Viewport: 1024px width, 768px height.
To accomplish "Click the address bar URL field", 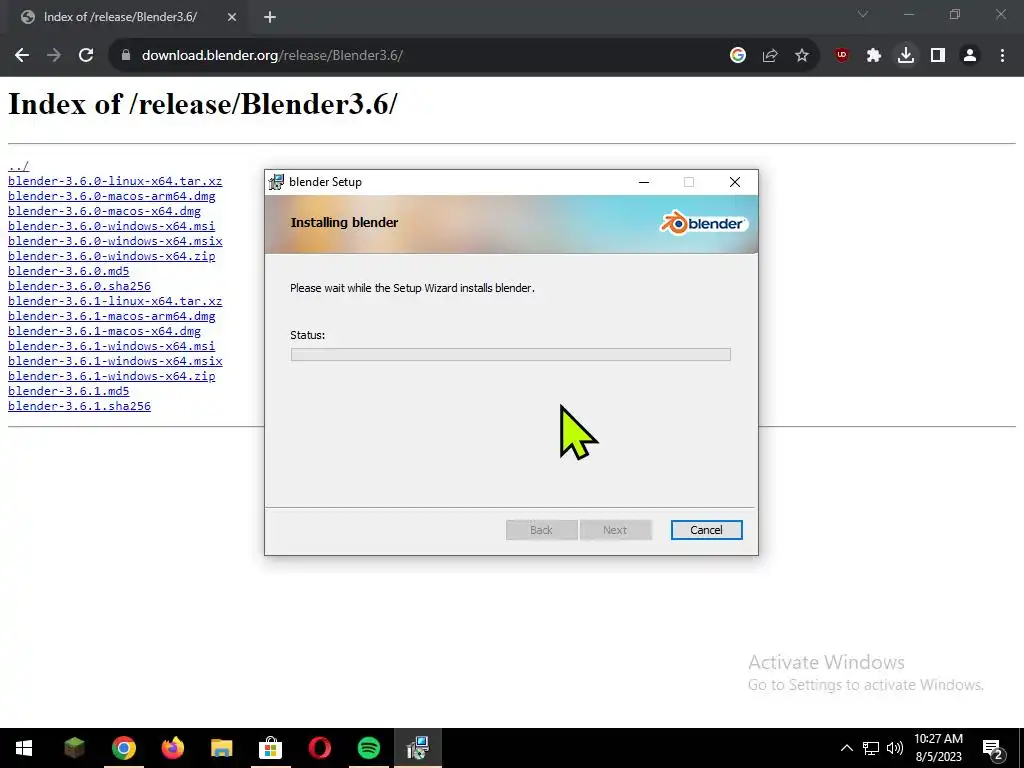I will point(418,56).
